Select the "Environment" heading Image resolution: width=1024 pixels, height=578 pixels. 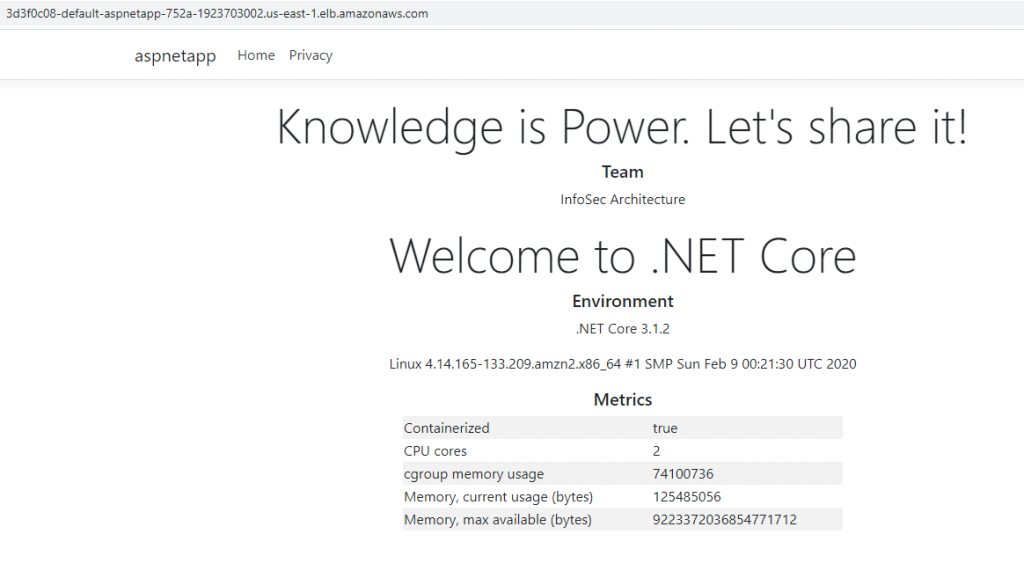coord(622,301)
